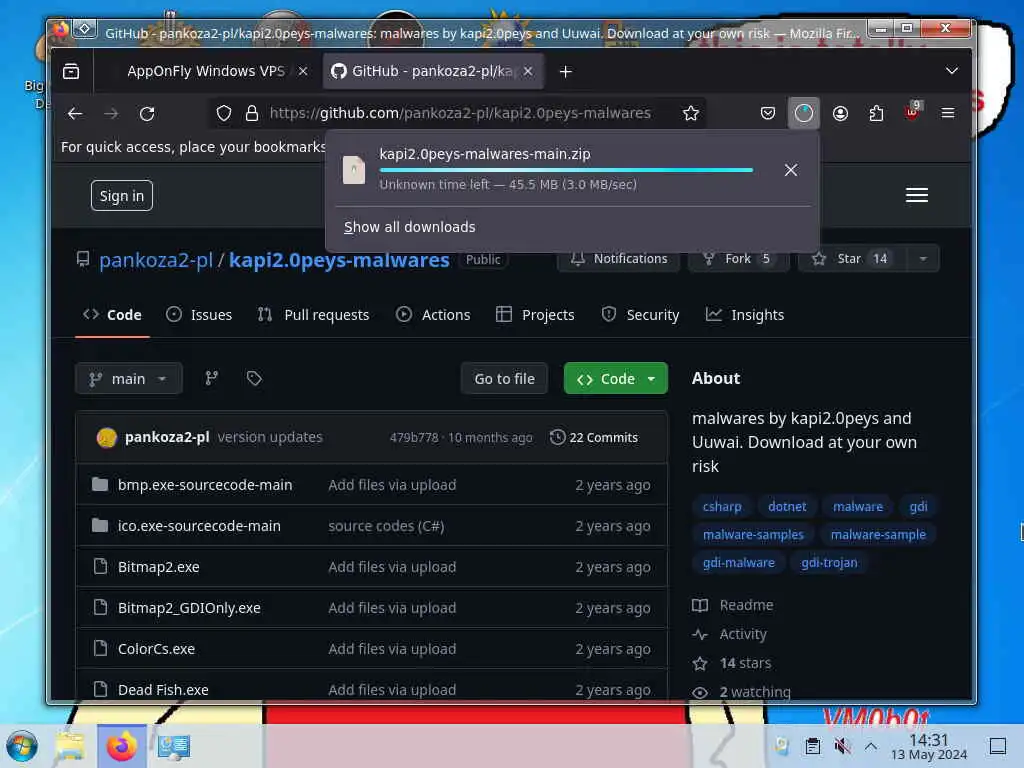1024x768 pixels.
Task: Open the Star lists dropdown arrow
Action: (x=923, y=259)
